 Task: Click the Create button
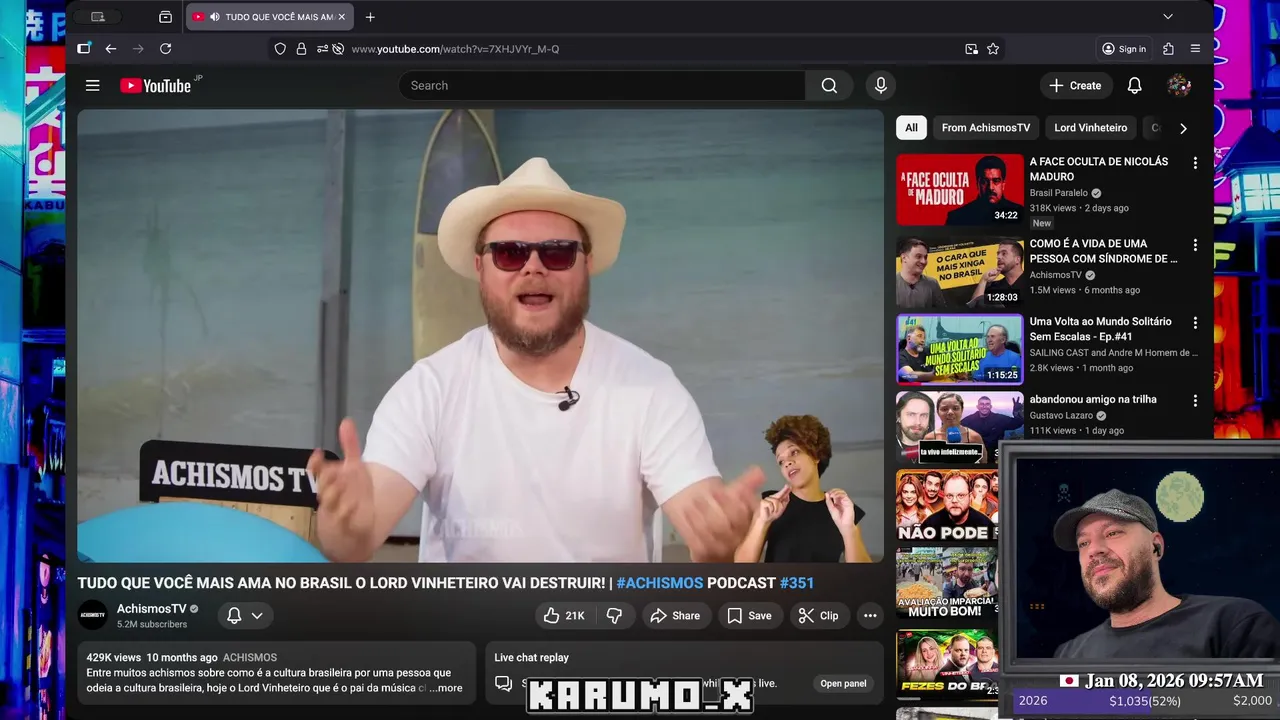coord(1075,86)
